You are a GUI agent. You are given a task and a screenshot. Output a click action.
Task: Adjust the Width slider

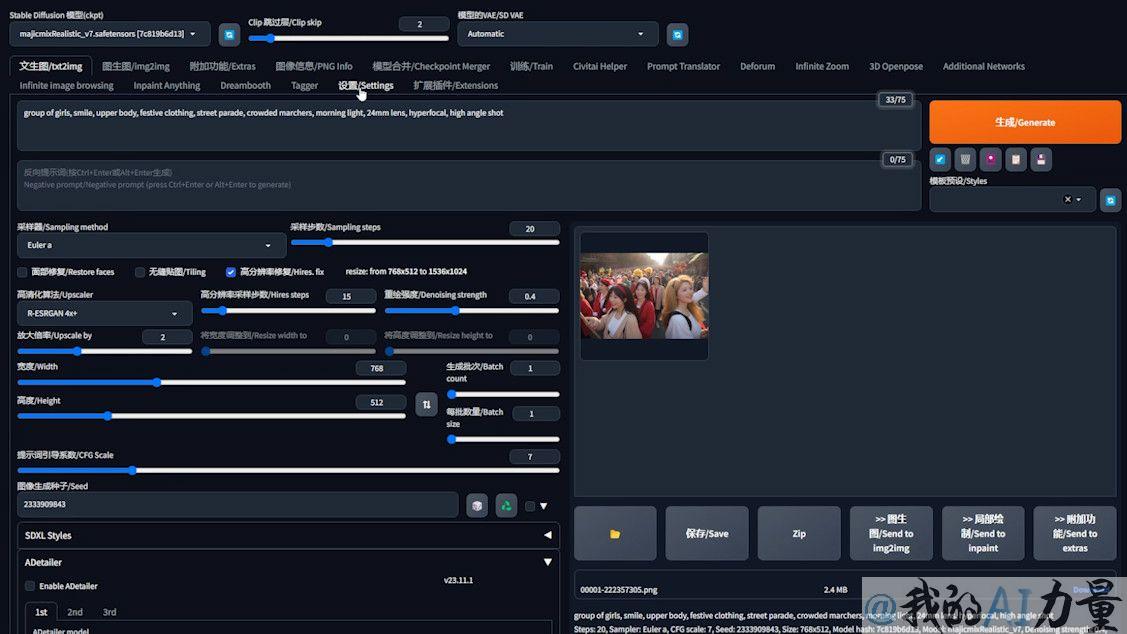click(211, 383)
